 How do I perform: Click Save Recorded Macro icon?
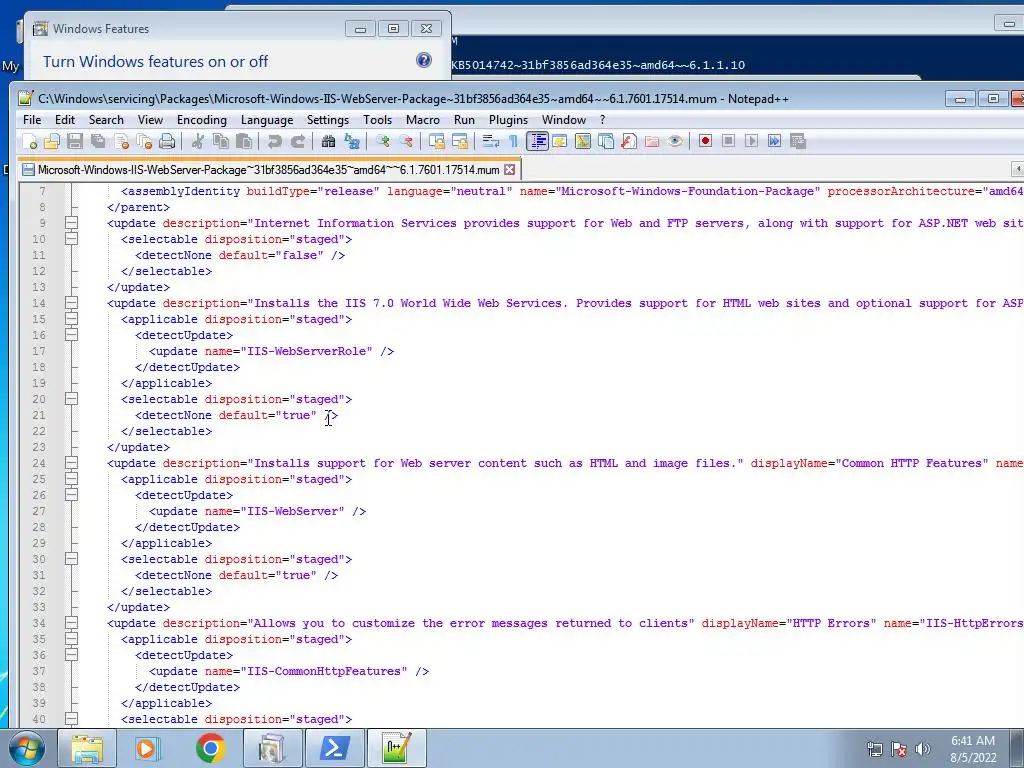click(798, 142)
